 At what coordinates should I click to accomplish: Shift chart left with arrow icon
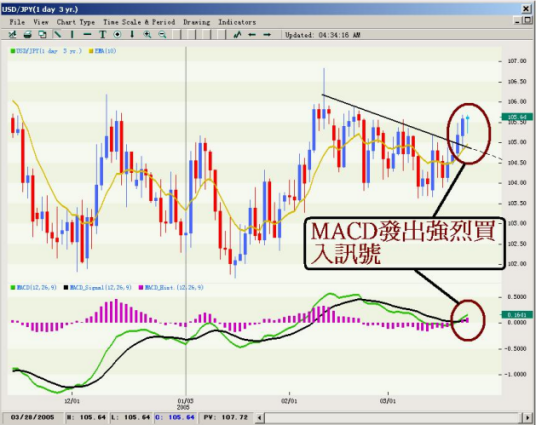(252, 35)
